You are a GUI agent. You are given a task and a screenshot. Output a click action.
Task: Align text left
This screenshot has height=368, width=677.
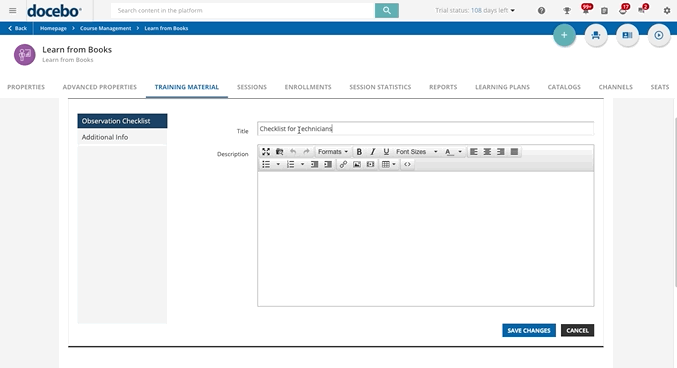point(474,152)
